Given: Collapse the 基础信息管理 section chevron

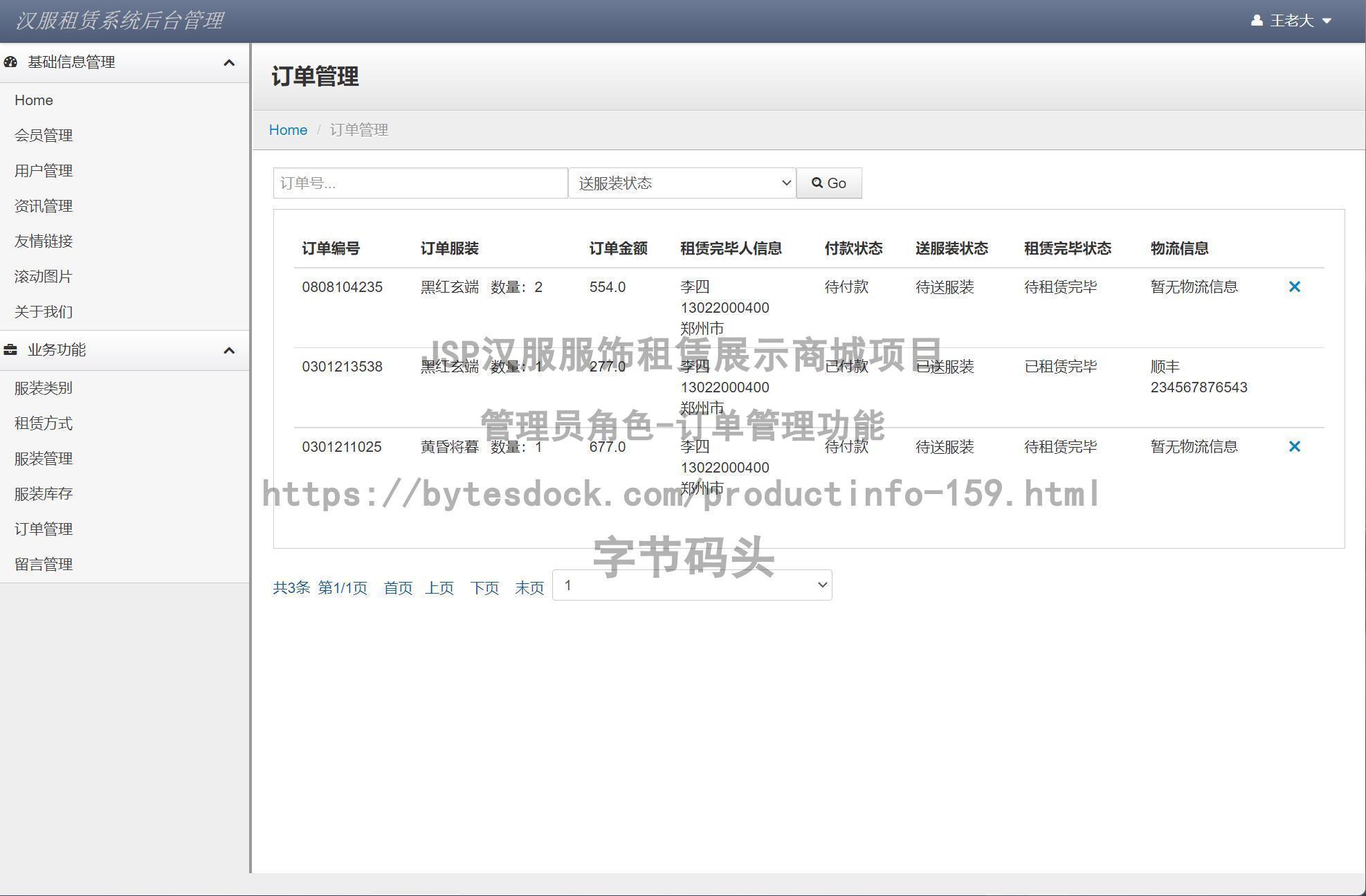Looking at the screenshot, I should pyautogui.click(x=229, y=63).
